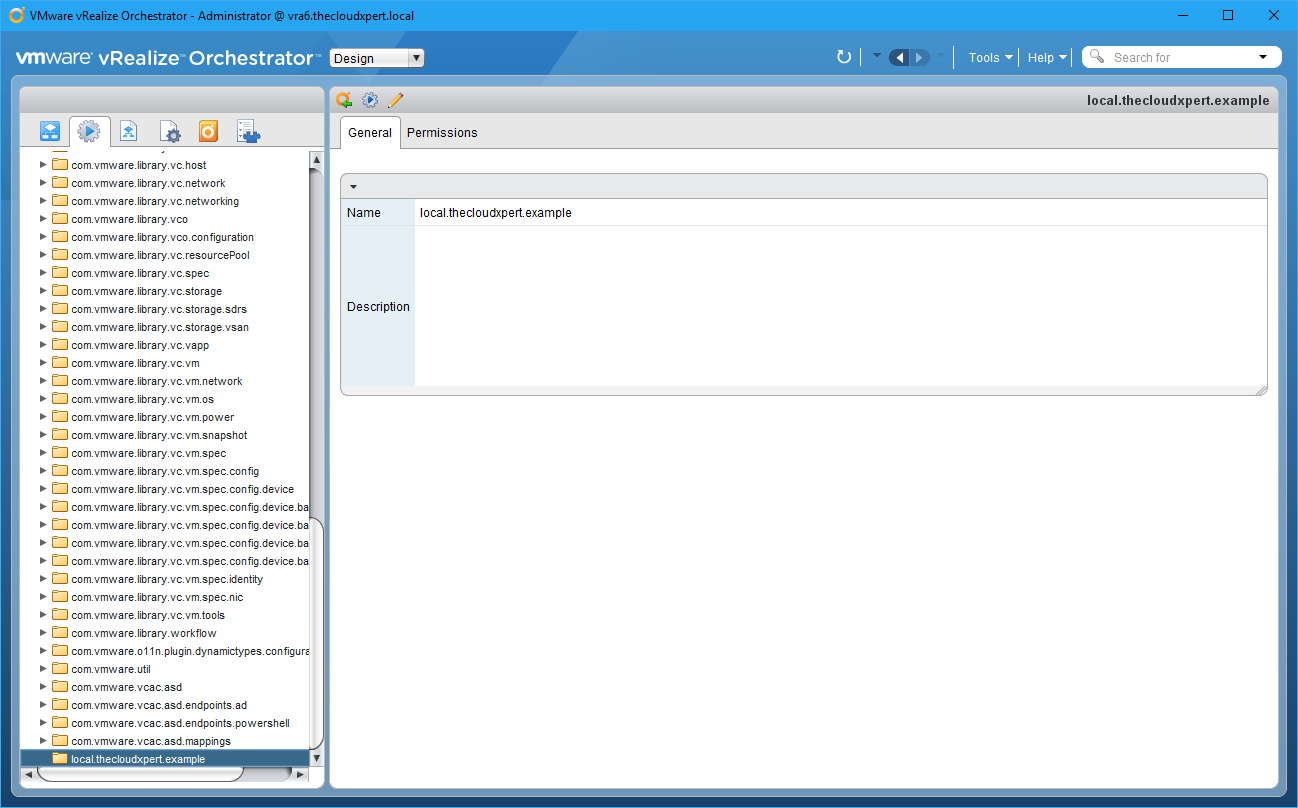This screenshot has width=1298, height=808.
Task: Open the Configurations view icon
Action: (170, 131)
